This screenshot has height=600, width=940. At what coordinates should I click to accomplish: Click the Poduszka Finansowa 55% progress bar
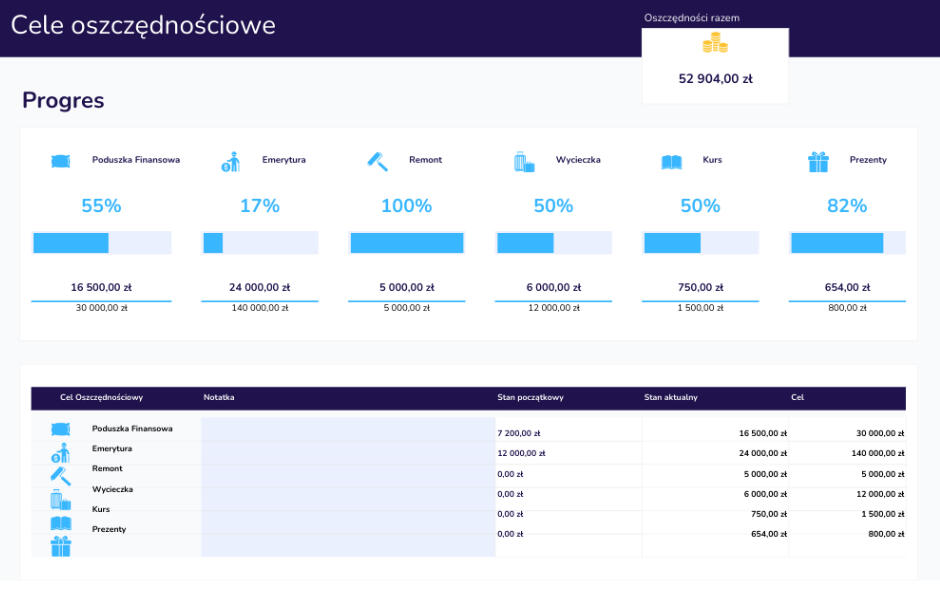[101, 243]
